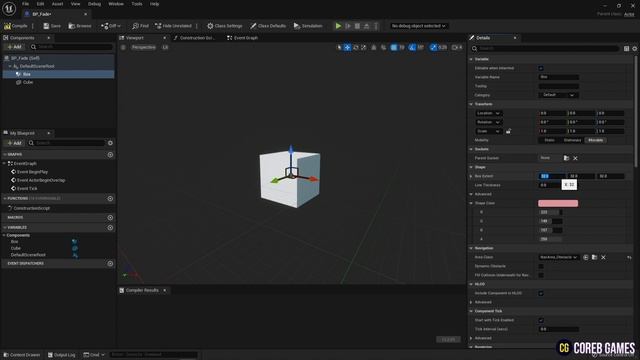Open Content Drawer in status bar

point(22,355)
